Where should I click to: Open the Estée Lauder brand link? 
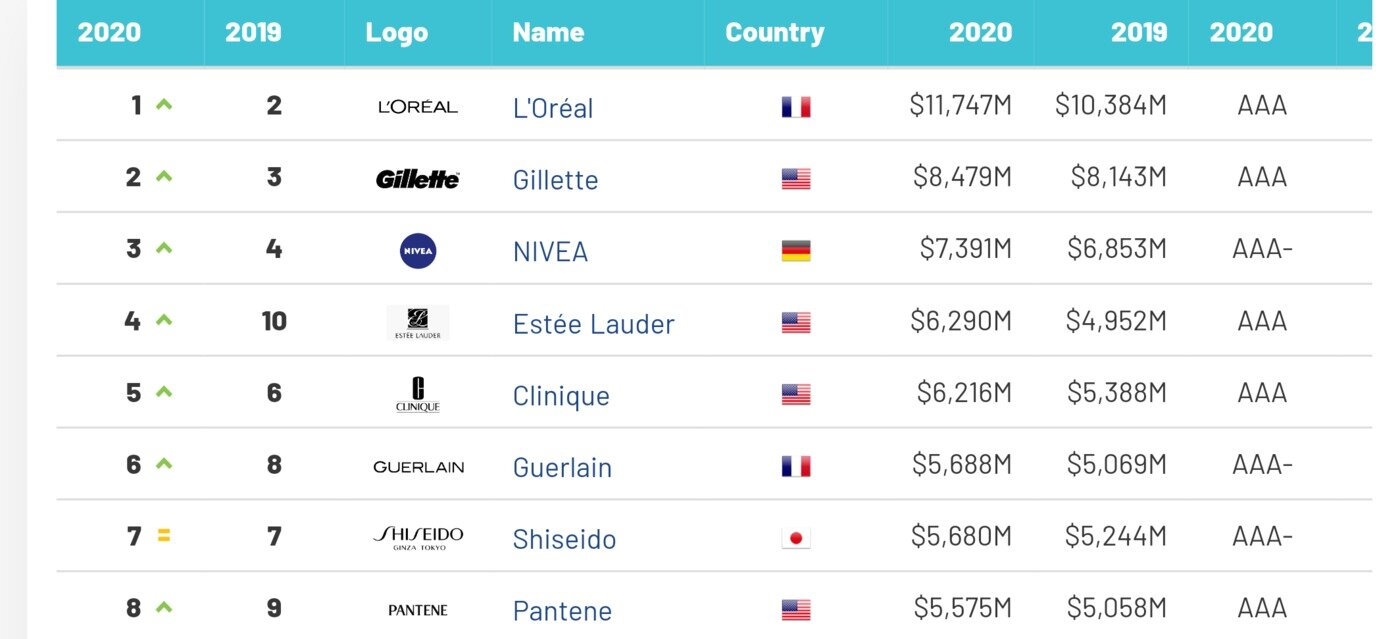593,324
